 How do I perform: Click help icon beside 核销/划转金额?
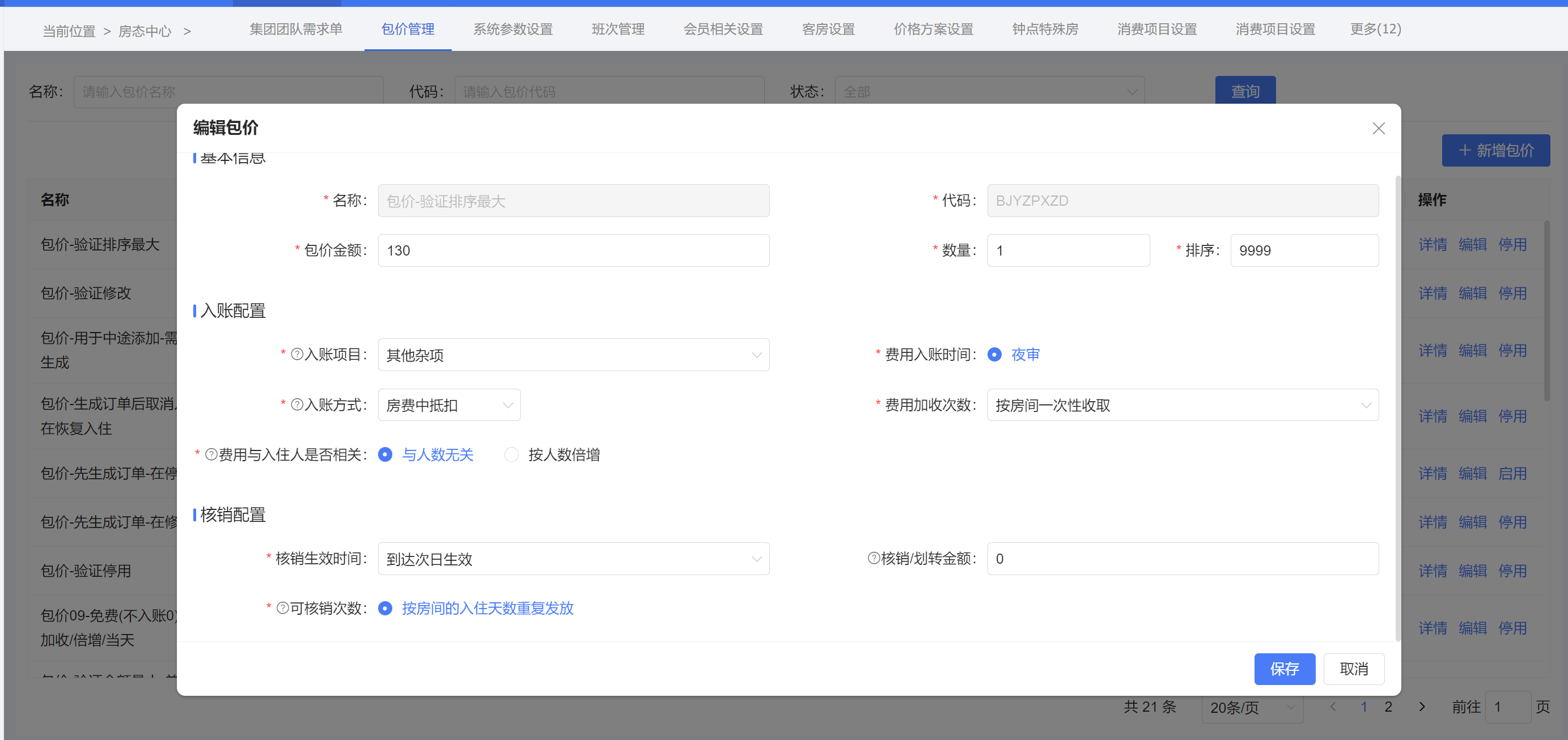click(x=874, y=558)
